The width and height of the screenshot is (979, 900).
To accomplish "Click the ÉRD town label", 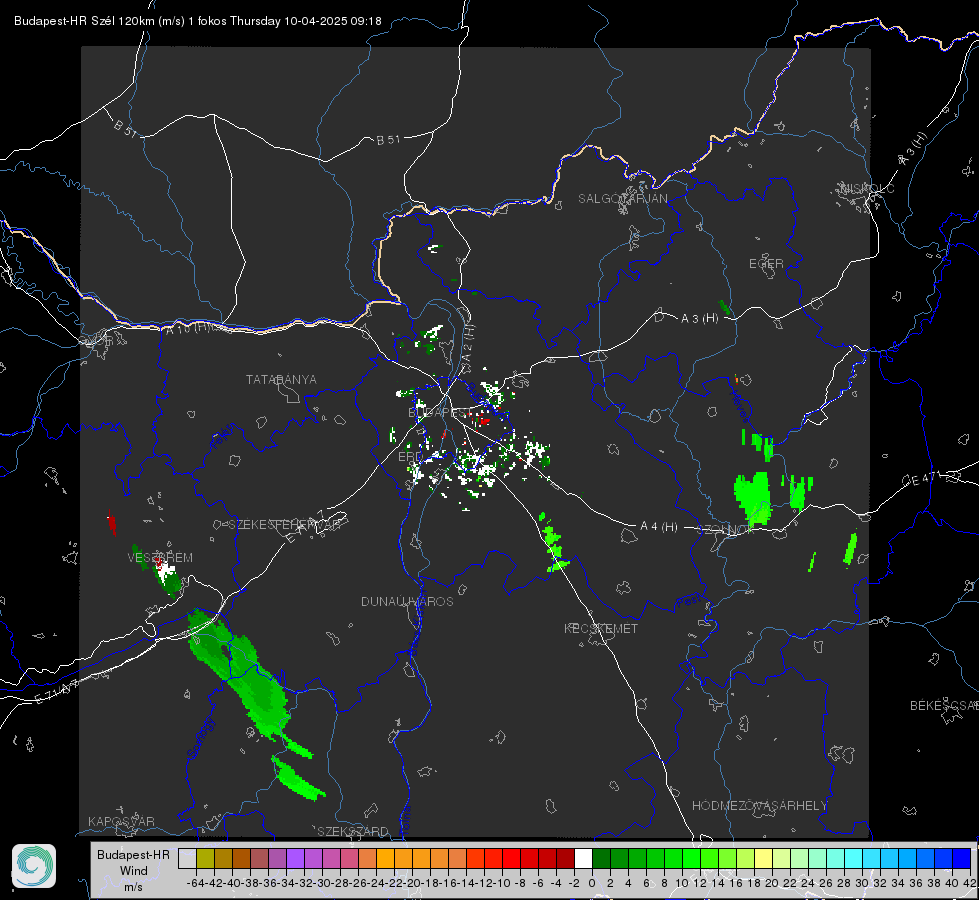I will [x=410, y=457].
